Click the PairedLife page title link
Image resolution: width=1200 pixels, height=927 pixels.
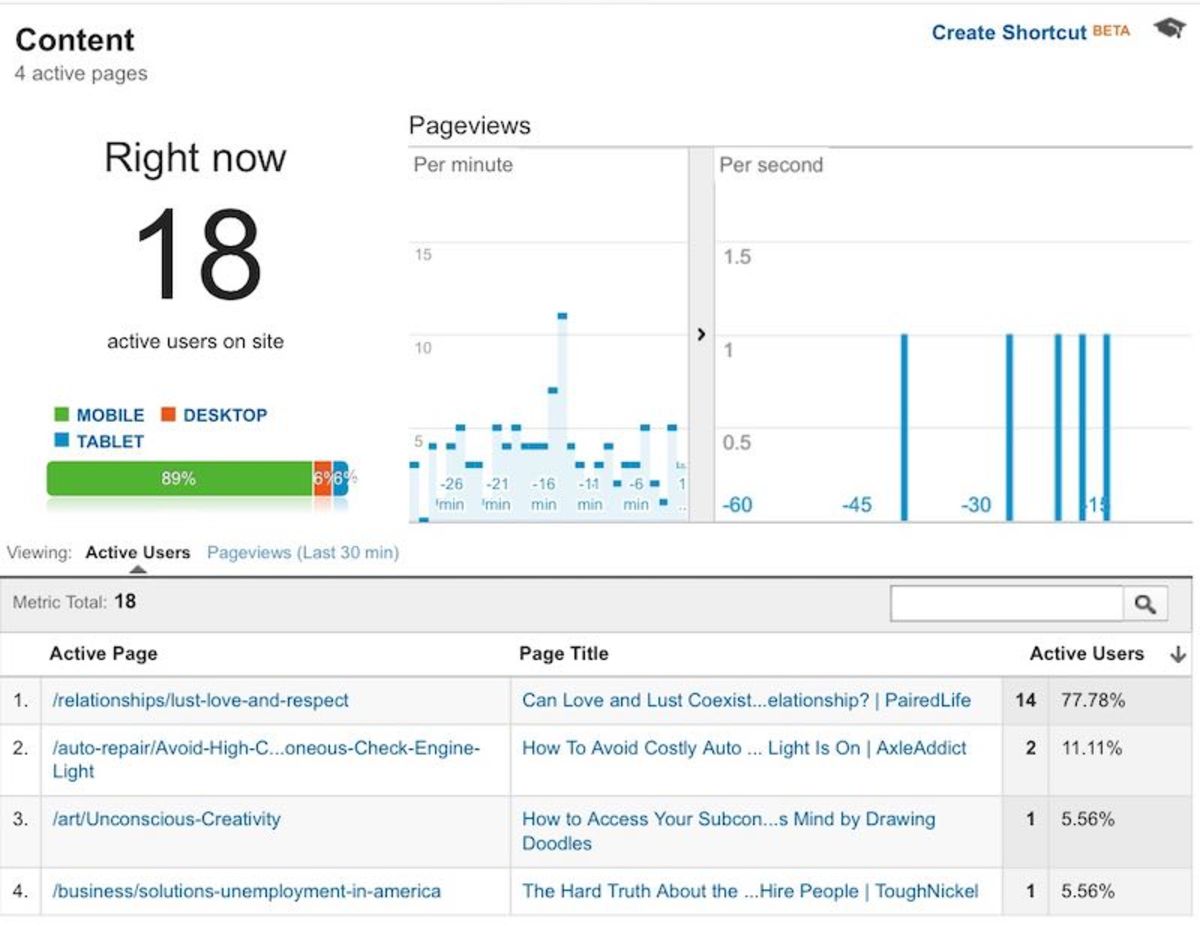[745, 700]
